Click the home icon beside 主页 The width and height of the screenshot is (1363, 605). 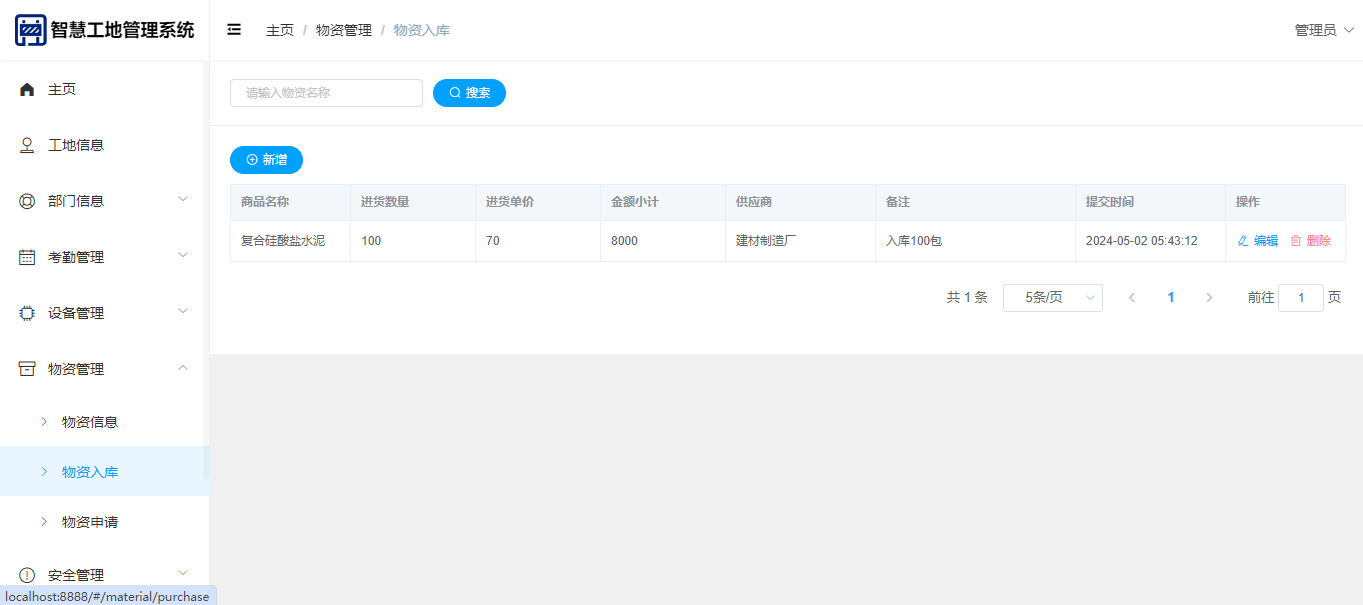click(x=27, y=90)
